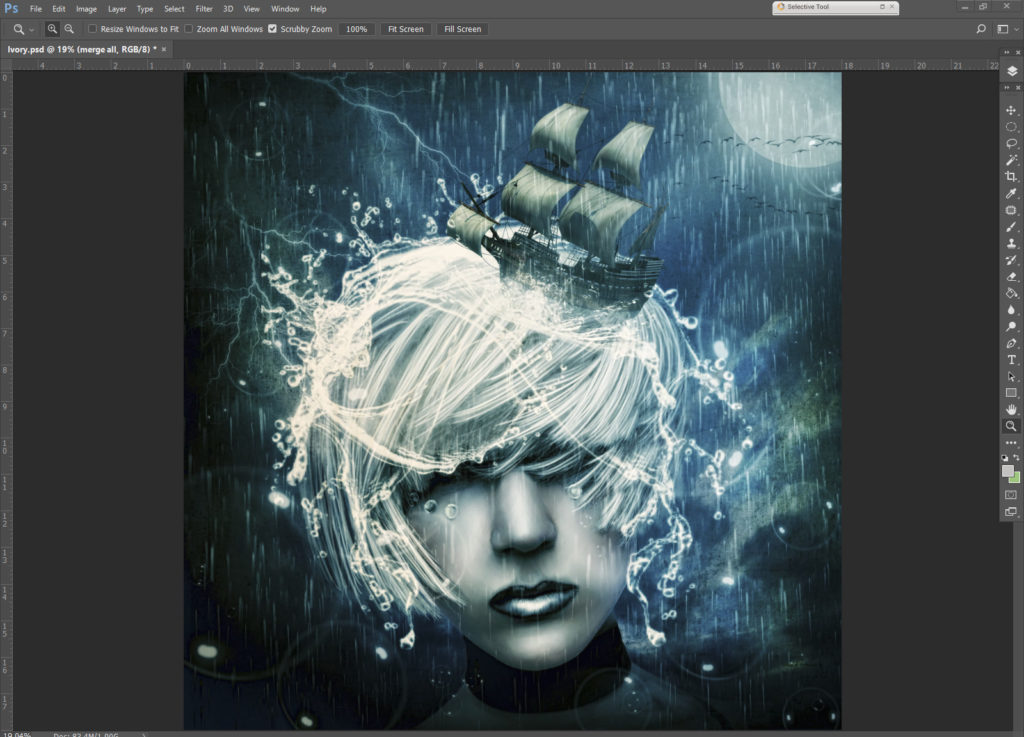Choose the Eraser tool
The image size is (1024, 737).
pyautogui.click(x=1011, y=277)
